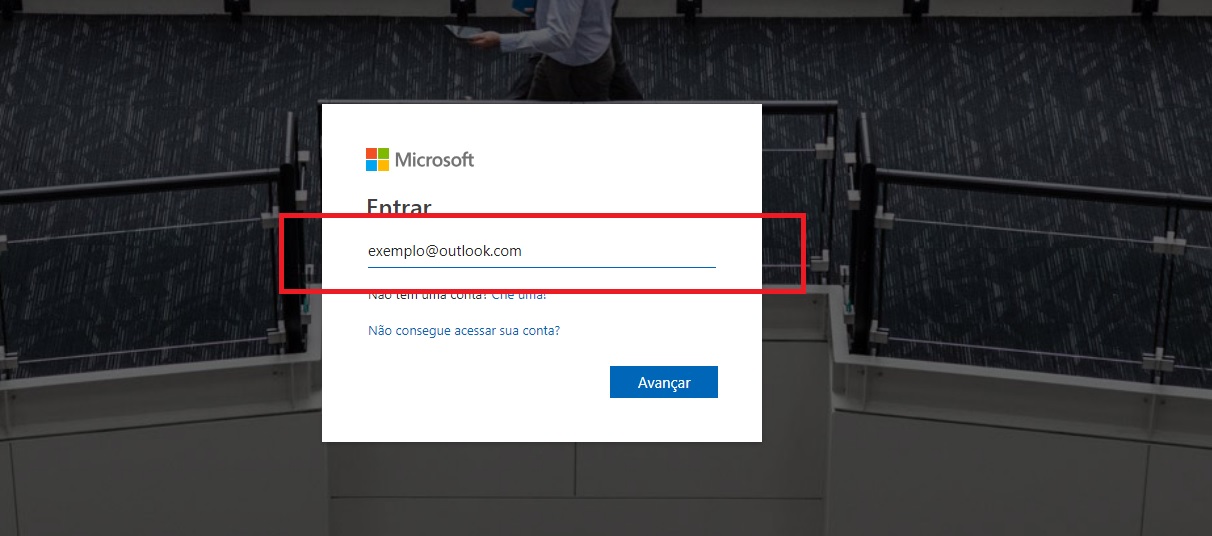Open "Não consegue acessar sua conta?" link

point(464,330)
